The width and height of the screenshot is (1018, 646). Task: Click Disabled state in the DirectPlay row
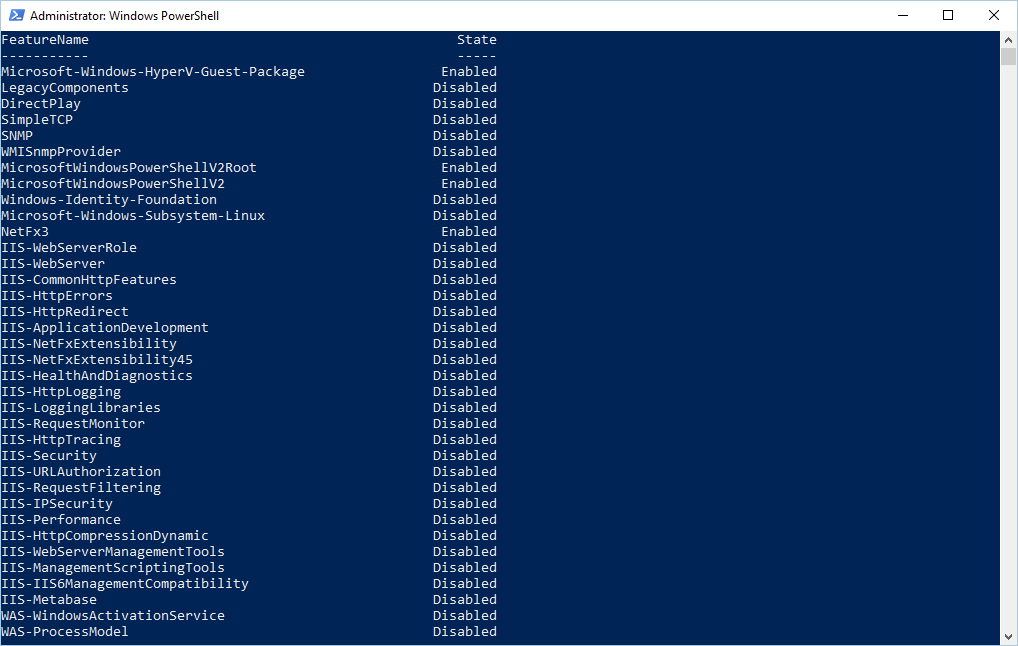465,104
